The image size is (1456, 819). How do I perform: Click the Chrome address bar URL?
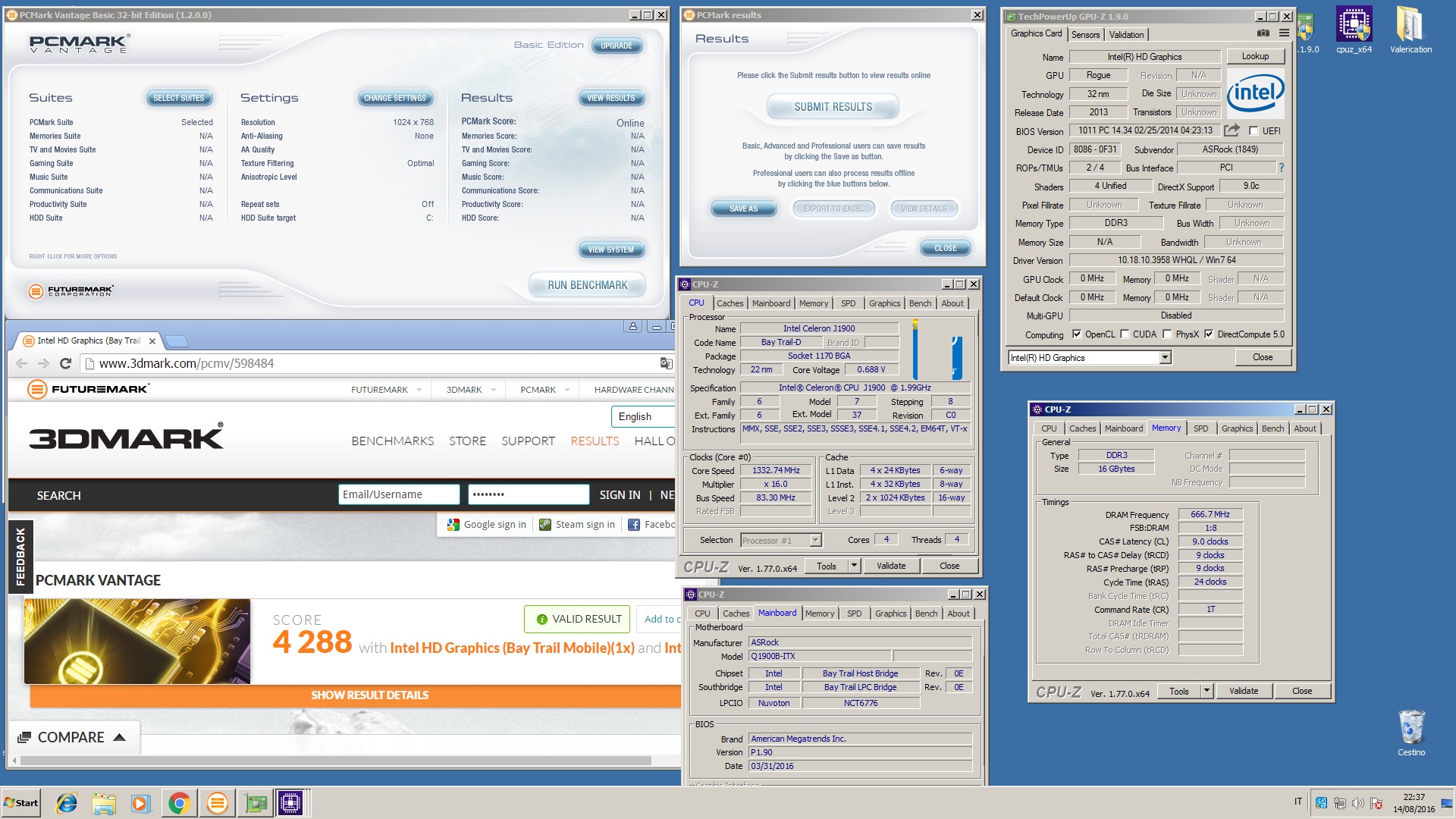(x=187, y=363)
